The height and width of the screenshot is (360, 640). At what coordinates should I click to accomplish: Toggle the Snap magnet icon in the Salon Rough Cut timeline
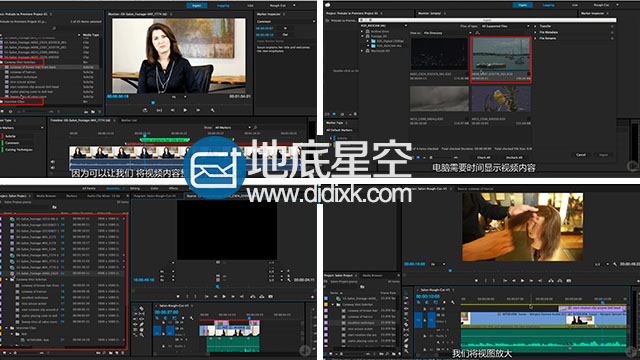point(427,302)
